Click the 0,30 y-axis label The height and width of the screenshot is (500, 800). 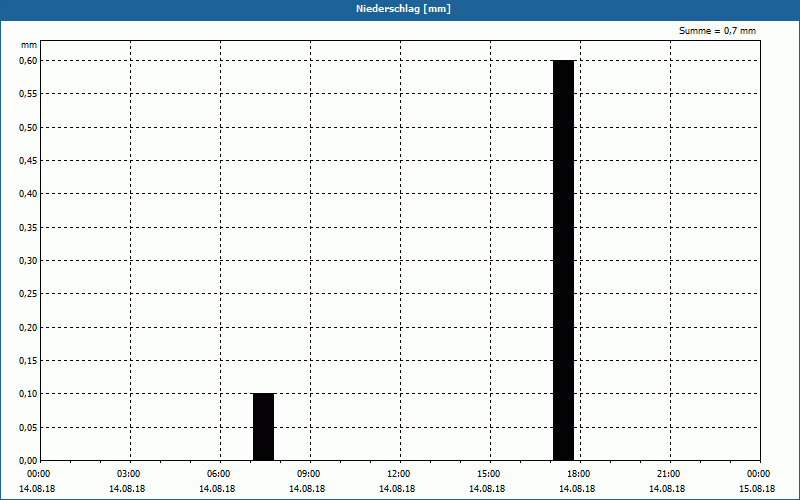[x=28, y=261]
